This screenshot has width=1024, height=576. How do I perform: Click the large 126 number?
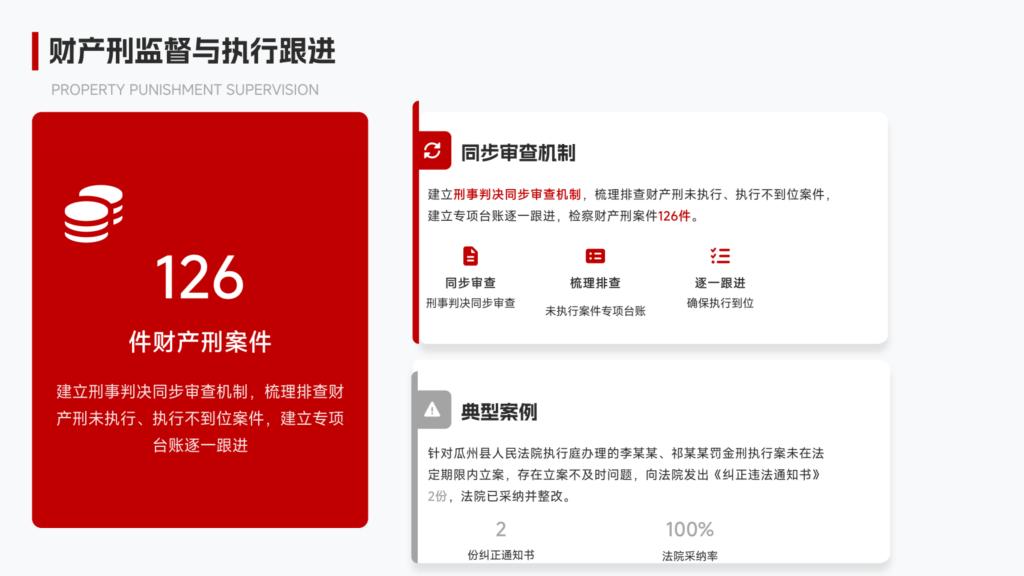click(x=200, y=277)
